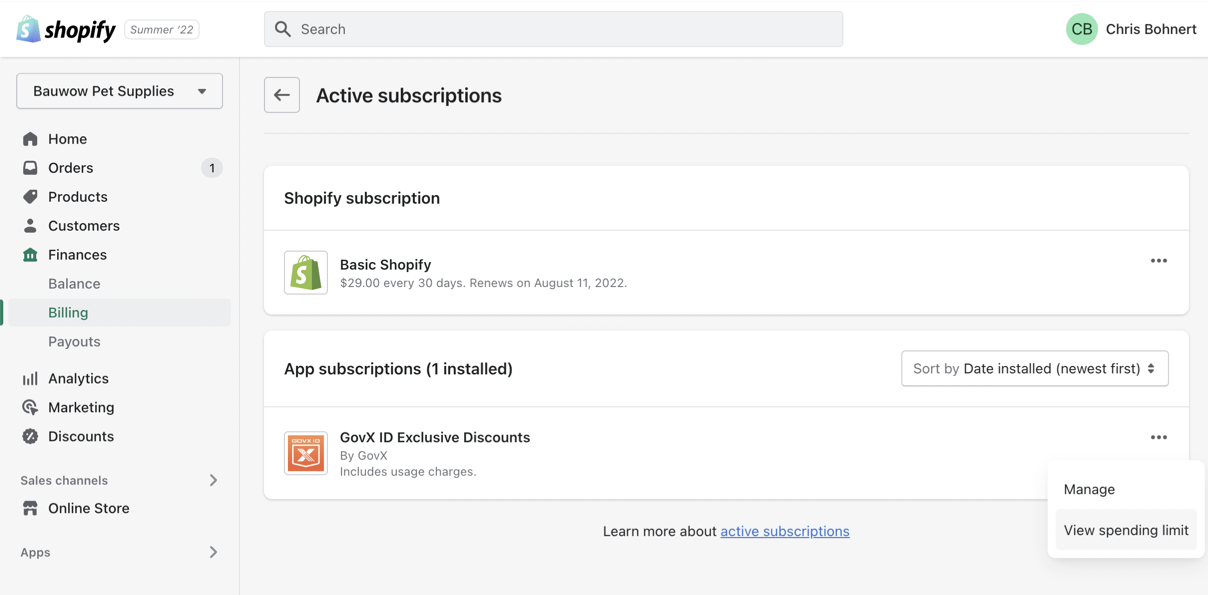Expand the Apps section chevron
The image size is (1209, 595).
click(213, 553)
